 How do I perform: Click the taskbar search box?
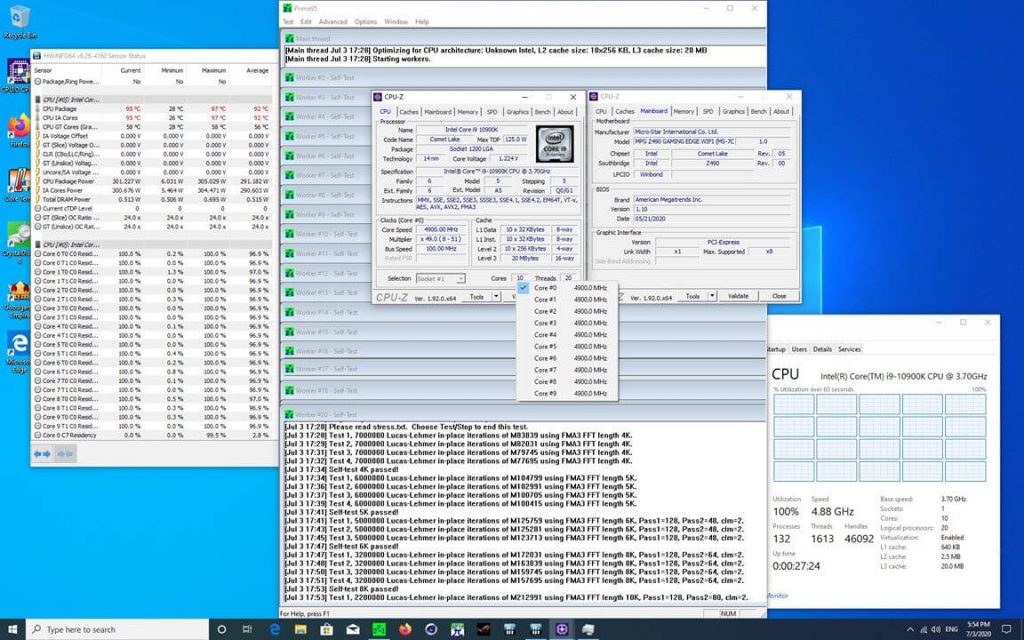click(118, 630)
